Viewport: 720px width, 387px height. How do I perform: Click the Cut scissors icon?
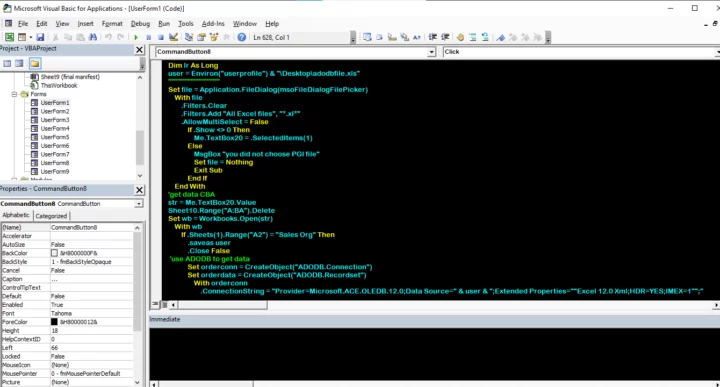pyautogui.click(x=55, y=37)
